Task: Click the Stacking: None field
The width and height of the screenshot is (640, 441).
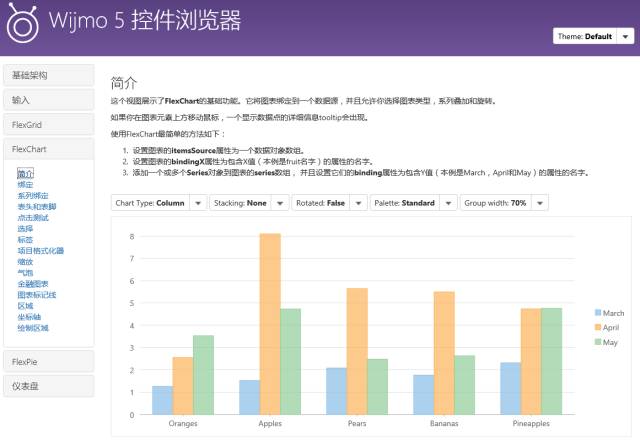Action: (x=240, y=203)
